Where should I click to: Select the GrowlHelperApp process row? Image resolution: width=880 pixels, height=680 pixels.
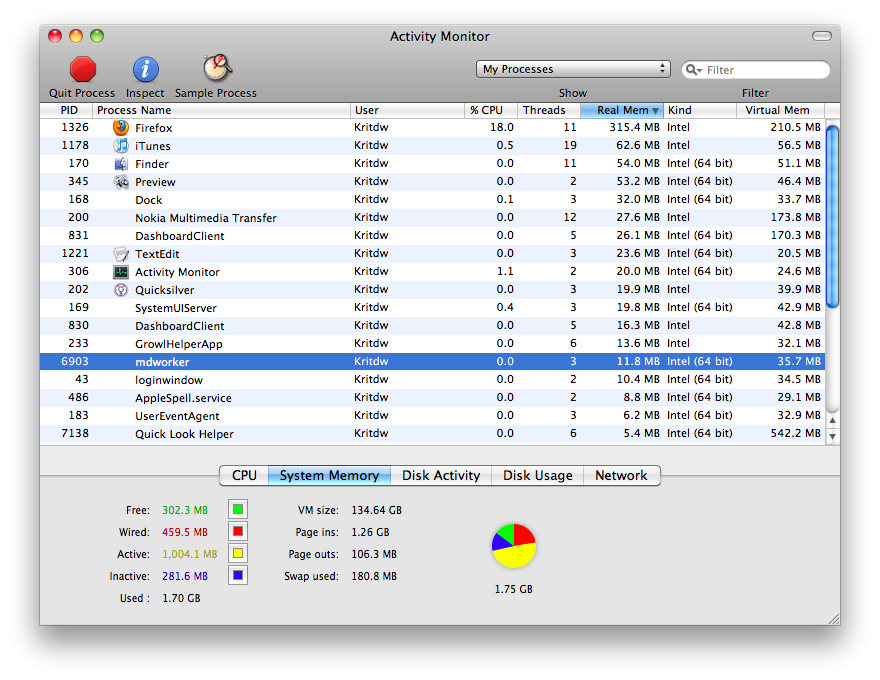[432, 343]
